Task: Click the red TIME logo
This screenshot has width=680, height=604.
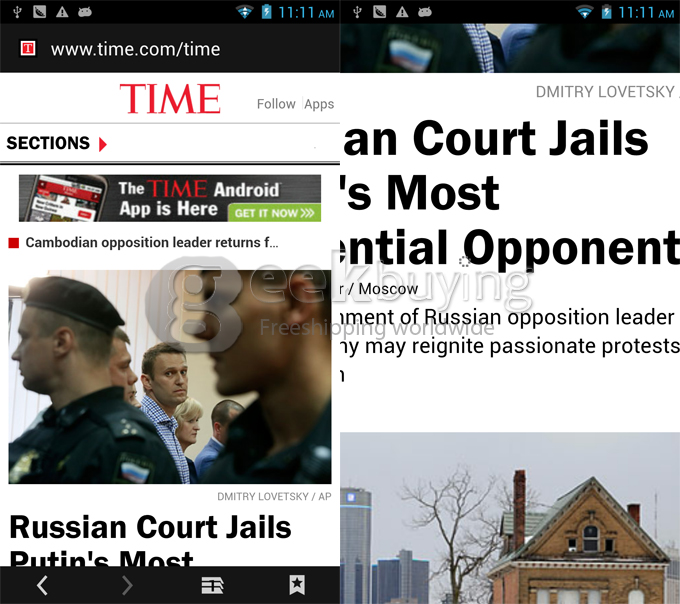Action: [x=170, y=99]
